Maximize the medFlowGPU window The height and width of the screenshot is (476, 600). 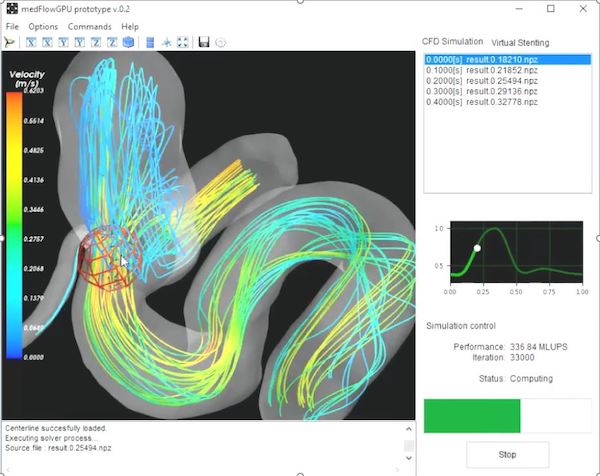[x=551, y=8]
